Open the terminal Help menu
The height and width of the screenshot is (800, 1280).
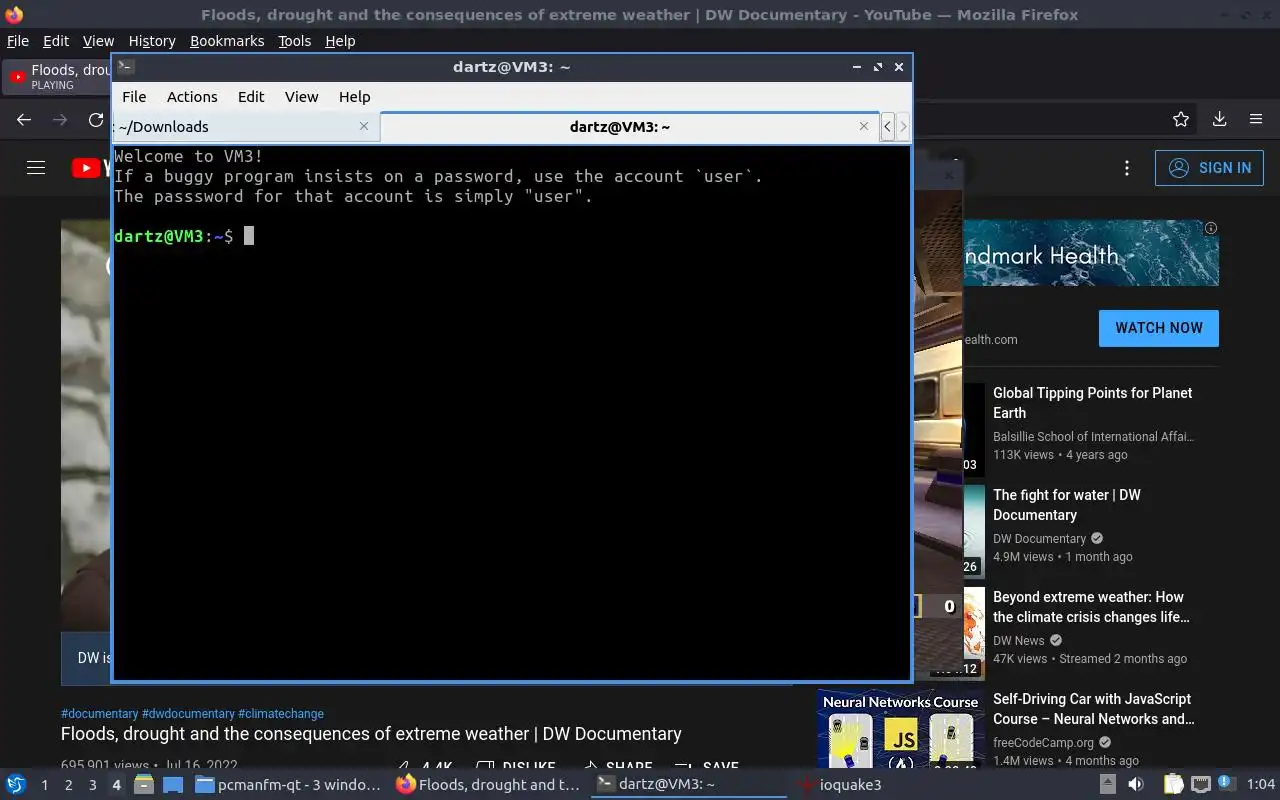click(x=355, y=97)
